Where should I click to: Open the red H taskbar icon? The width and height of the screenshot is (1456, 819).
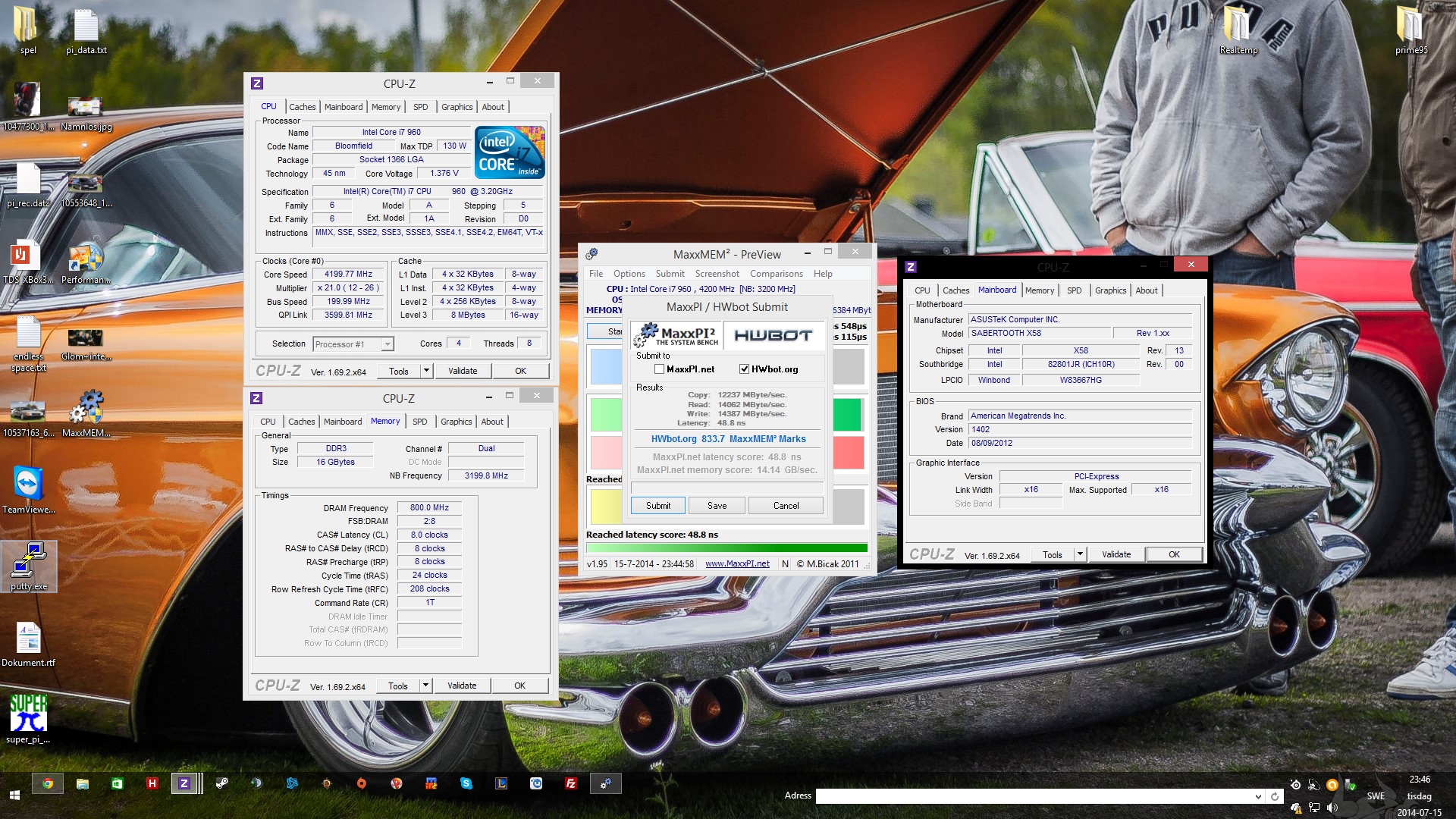(x=152, y=783)
